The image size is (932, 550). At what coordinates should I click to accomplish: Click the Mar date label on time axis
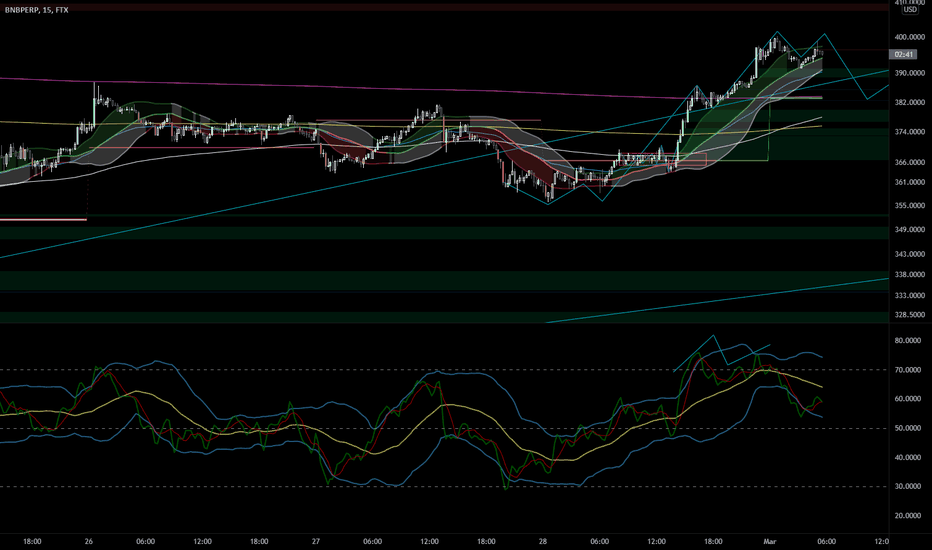770,542
